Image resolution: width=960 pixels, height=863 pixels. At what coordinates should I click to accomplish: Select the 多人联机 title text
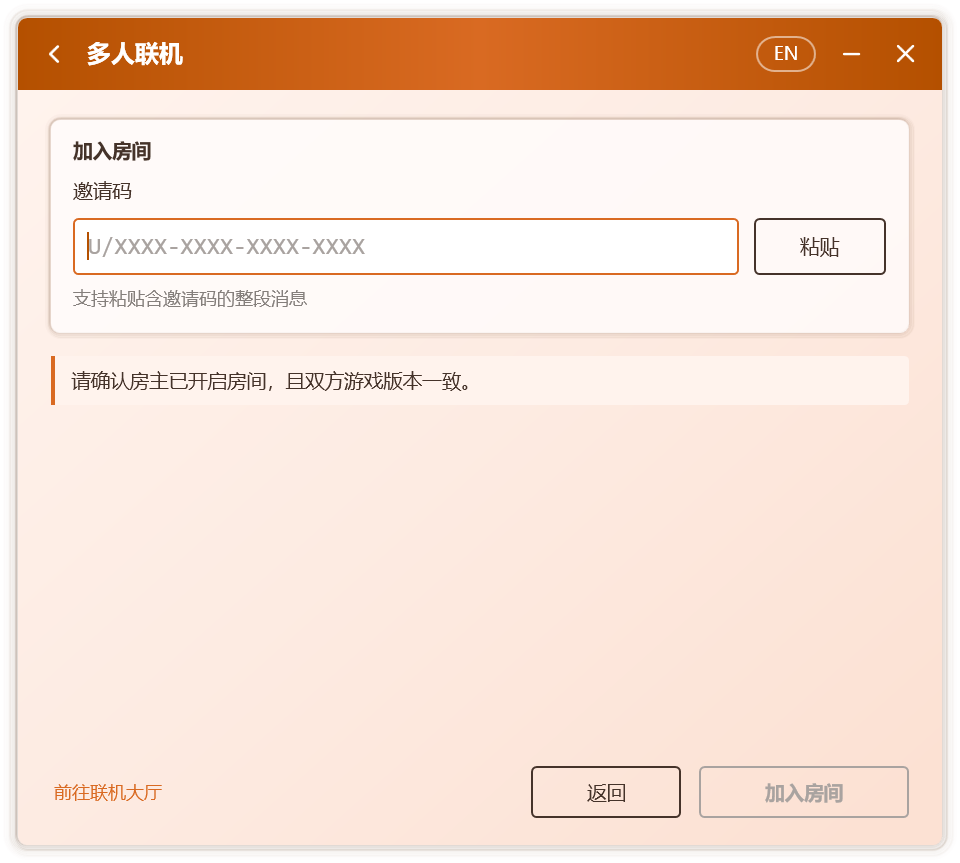pos(135,54)
